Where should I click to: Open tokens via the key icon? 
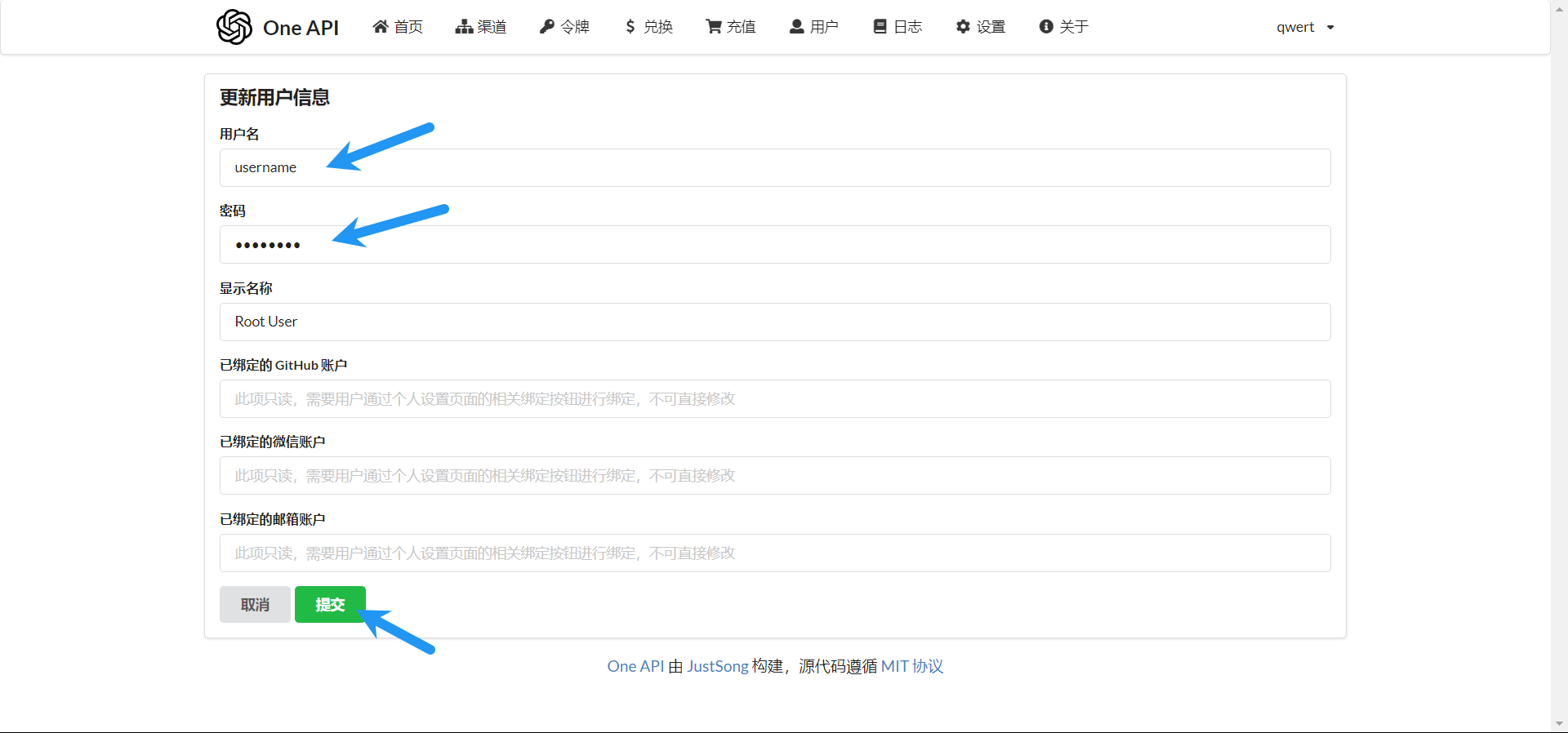pyautogui.click(x=547, y=27)
